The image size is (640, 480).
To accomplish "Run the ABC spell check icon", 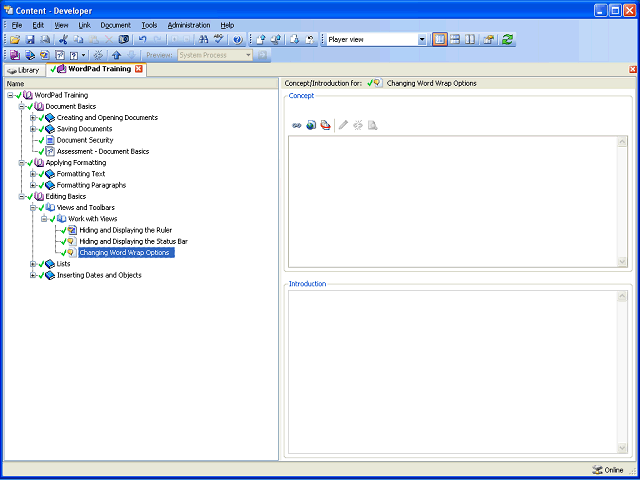I will 219,40.
